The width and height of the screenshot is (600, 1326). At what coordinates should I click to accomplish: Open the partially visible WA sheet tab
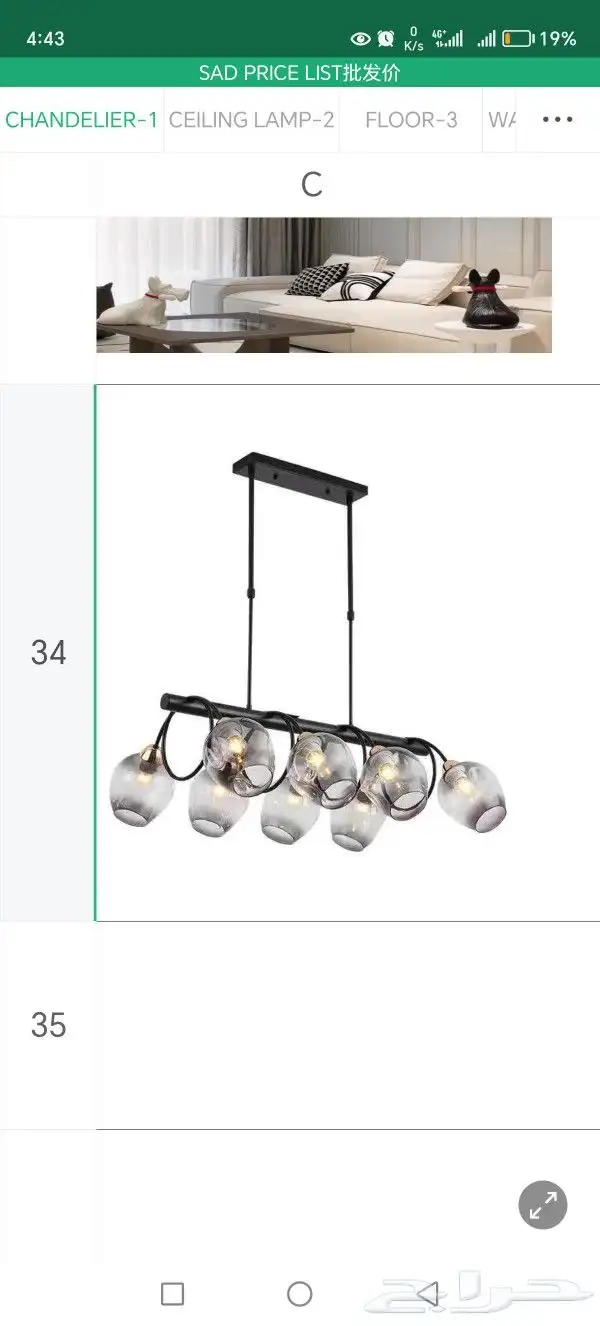click(x=501, y=120)
